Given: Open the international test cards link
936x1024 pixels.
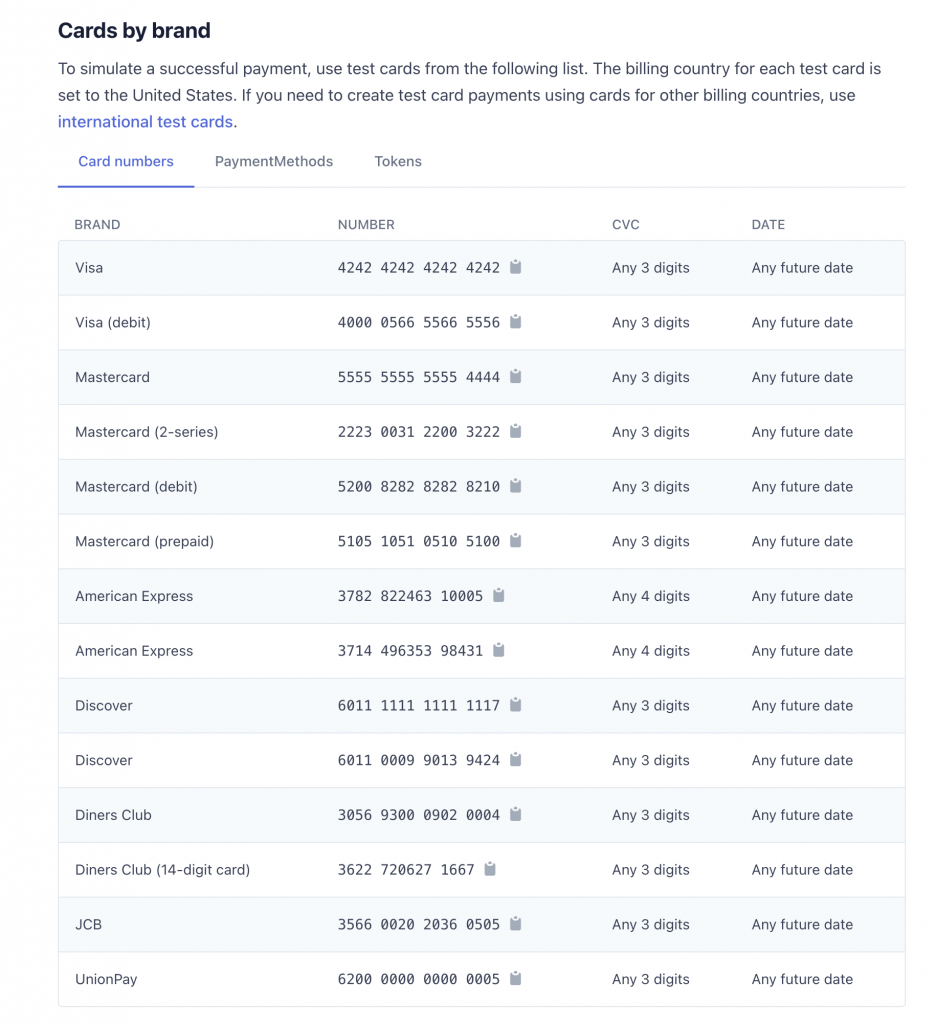Looking at the screenshot, I should [x=145, y=122].
